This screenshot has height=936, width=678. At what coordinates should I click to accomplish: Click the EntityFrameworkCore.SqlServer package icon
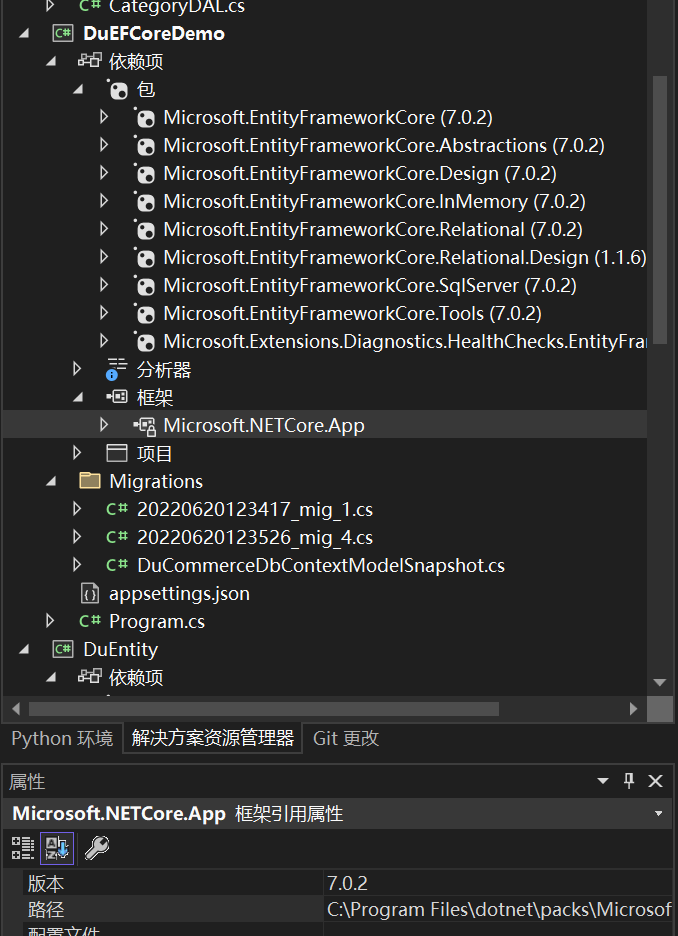145,285
